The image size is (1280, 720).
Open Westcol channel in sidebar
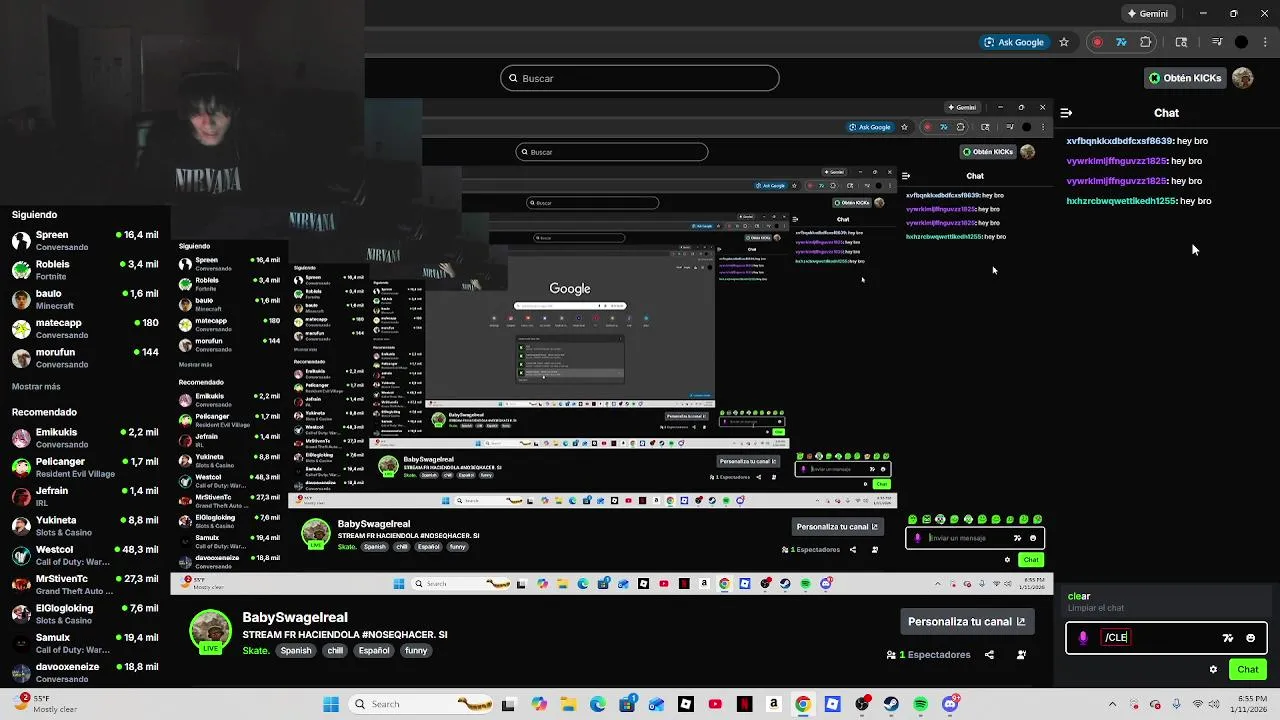click(85, 555)
